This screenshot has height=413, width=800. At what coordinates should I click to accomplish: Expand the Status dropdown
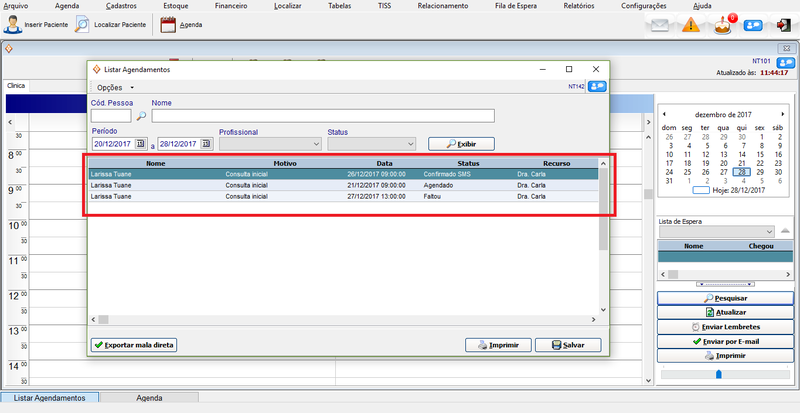point(410,144)
